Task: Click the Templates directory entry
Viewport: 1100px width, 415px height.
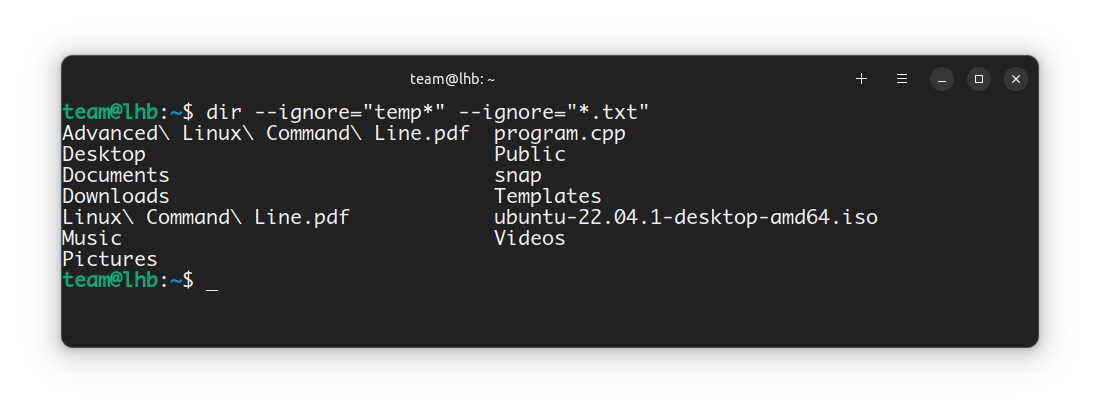Action: pos(547,196)
